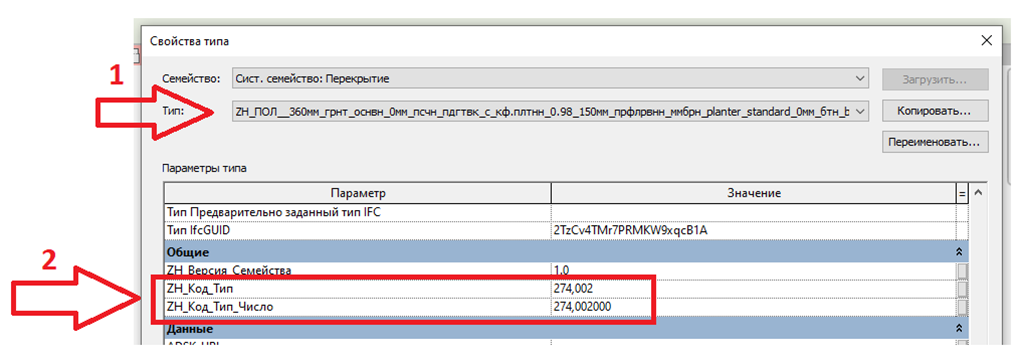Click the Данные group header label
Screen dimensions: 1025x363
(190, 328)
